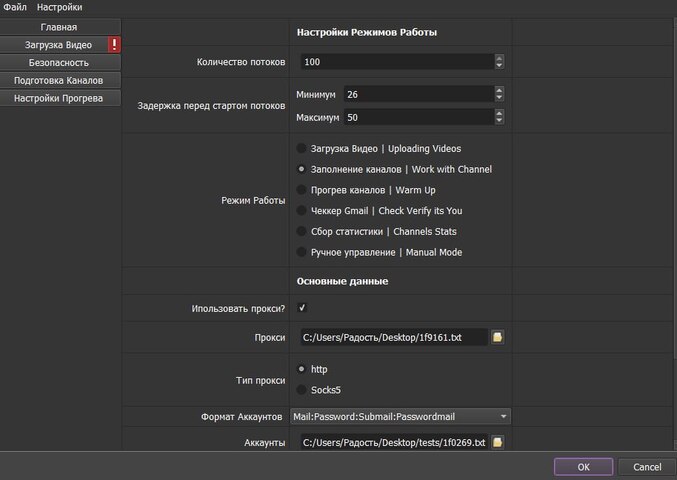Screen dimensions: 677x480
Task: Increase Количество потоков with up arrow
Action: (499, 58)
